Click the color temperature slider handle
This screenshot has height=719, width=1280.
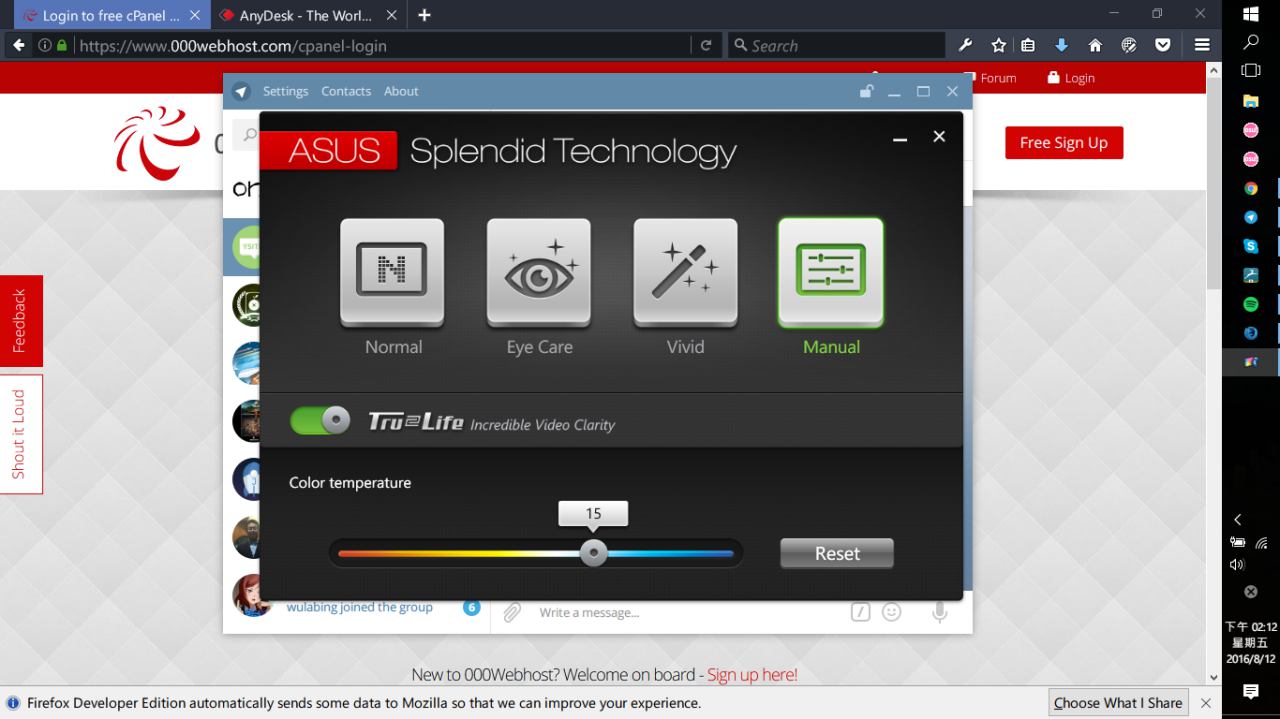[x=594, y=553]
